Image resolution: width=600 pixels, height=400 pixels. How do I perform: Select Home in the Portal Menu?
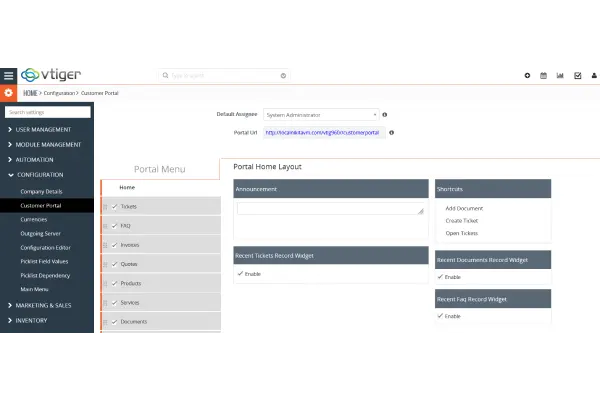pos(127,187)
